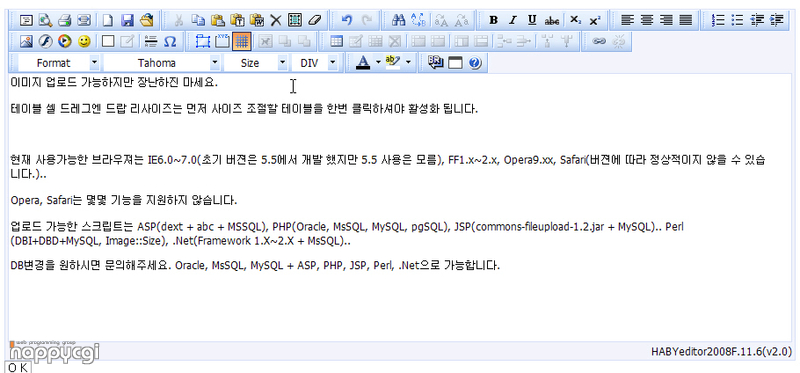Expand the DIV block dropdown

click(315, 63)
